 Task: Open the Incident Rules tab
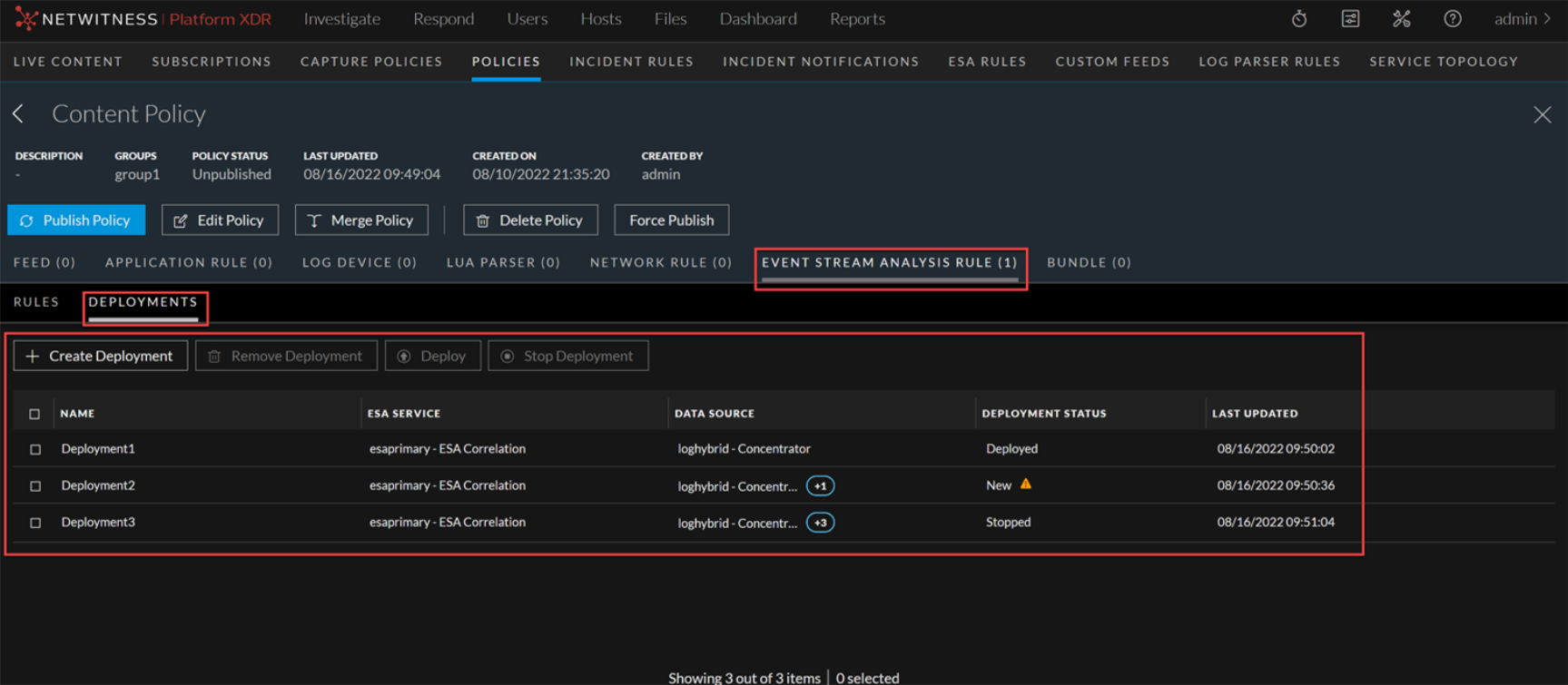coord(631,62)
